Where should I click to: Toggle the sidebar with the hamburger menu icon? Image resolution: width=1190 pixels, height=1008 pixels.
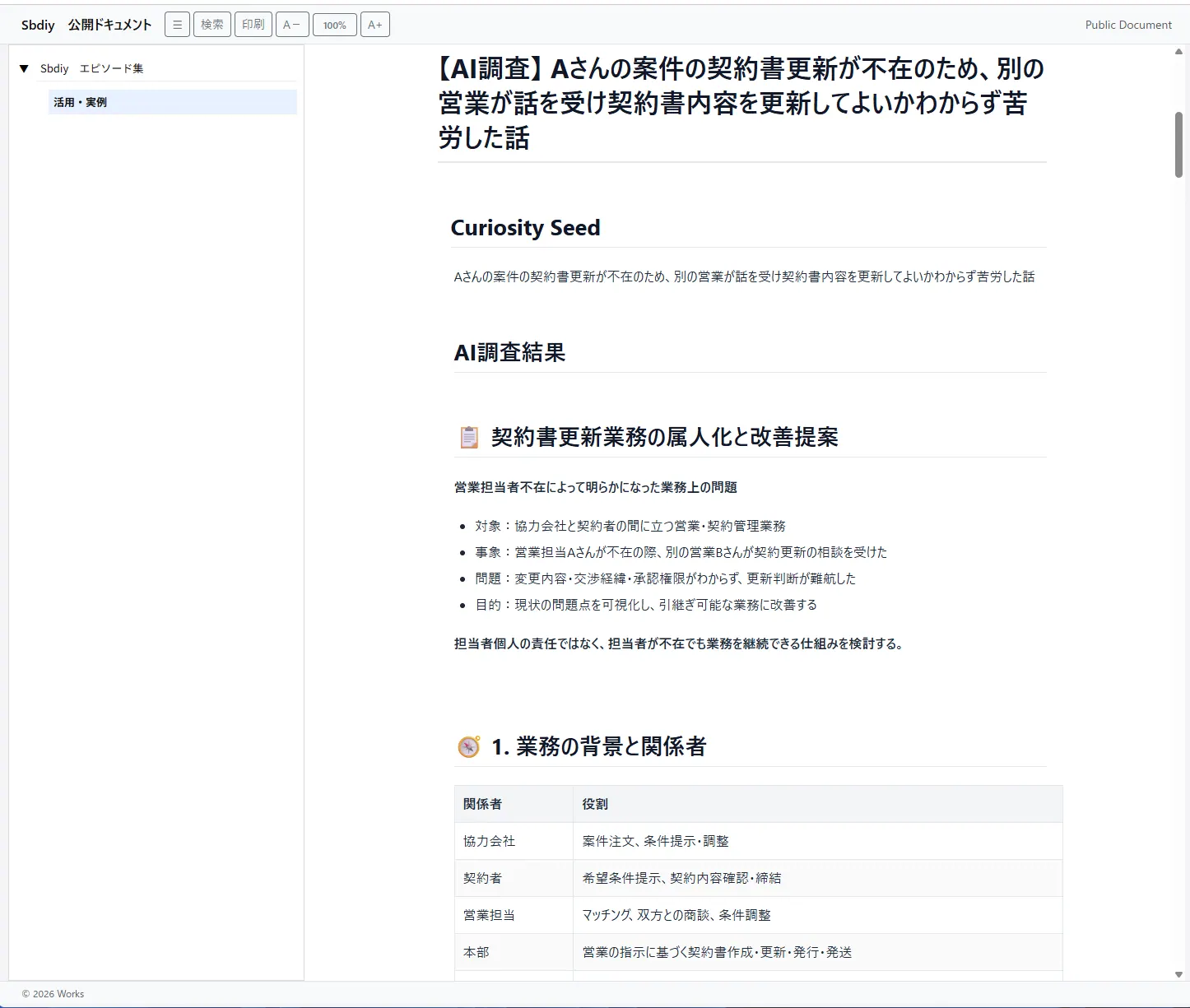click(177, 25)
